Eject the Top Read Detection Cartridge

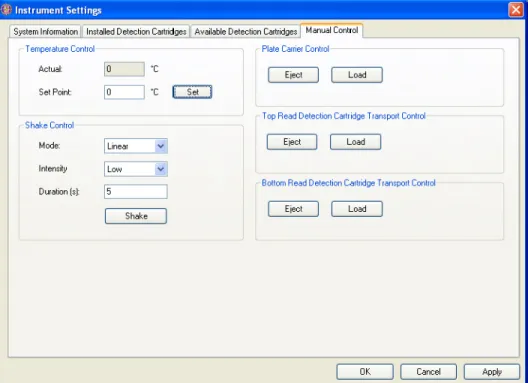(292, 142)
